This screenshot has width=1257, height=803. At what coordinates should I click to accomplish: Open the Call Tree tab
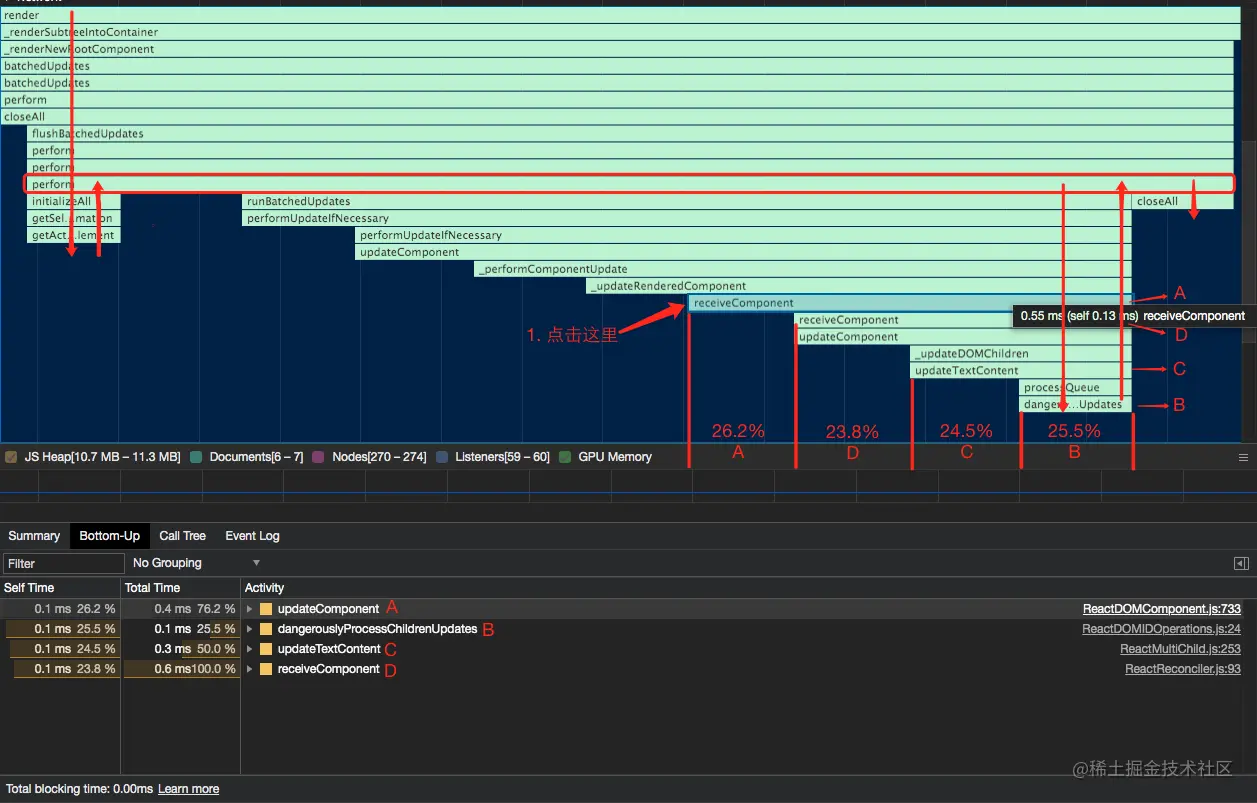182,536
